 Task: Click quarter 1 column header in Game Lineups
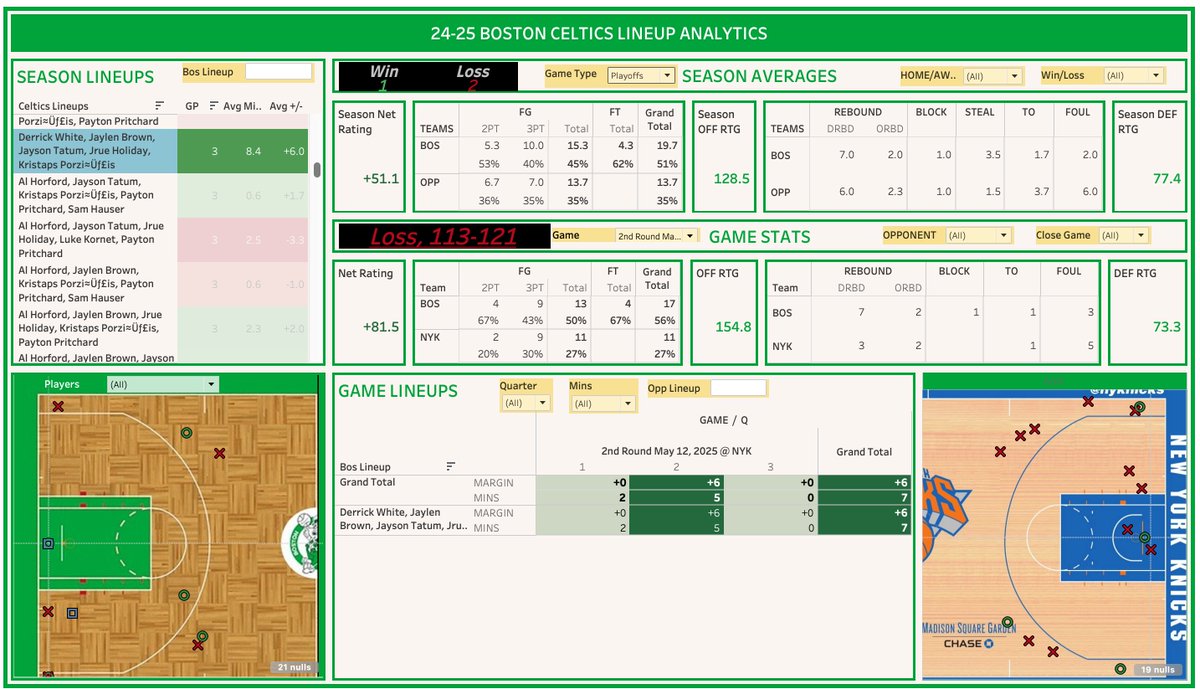pyautogui.click(x=583, y=467)
